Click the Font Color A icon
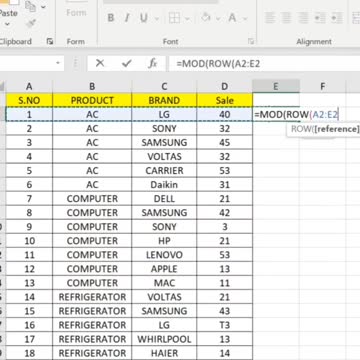Screen dimensions: 360x360 click(232, 17)
